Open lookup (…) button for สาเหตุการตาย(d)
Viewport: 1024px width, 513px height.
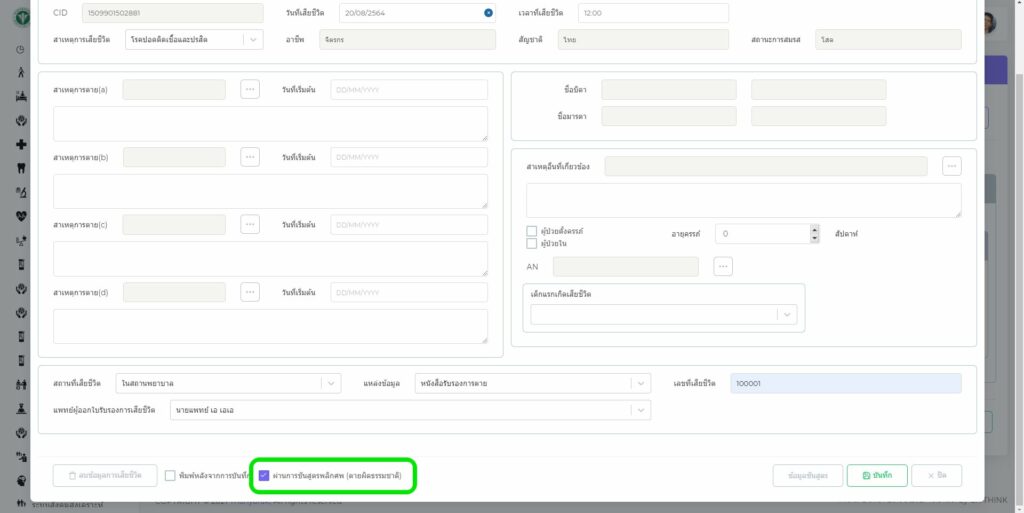250,292
